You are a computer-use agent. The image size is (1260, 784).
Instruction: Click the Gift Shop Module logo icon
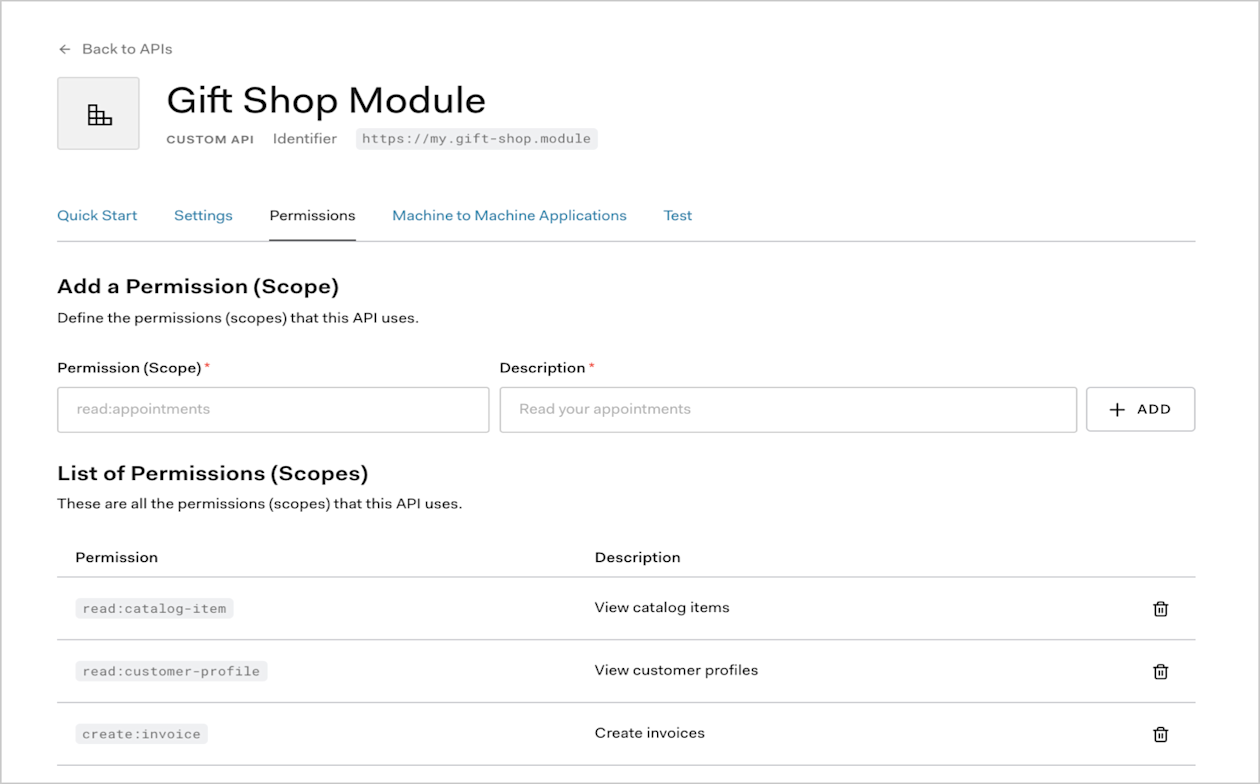97,112
